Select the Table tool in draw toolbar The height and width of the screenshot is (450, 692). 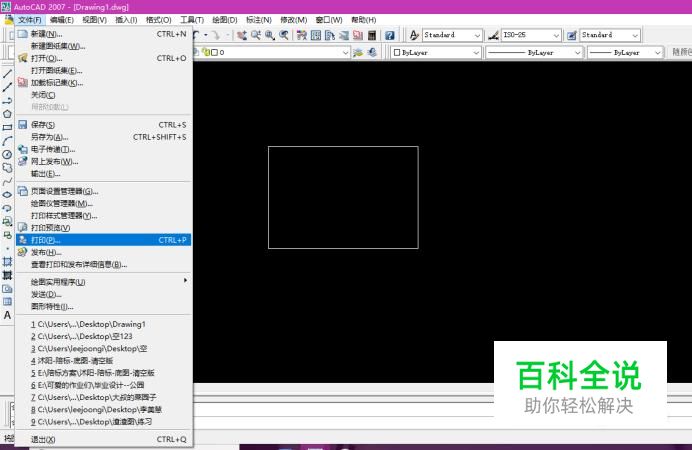point(7,302)
